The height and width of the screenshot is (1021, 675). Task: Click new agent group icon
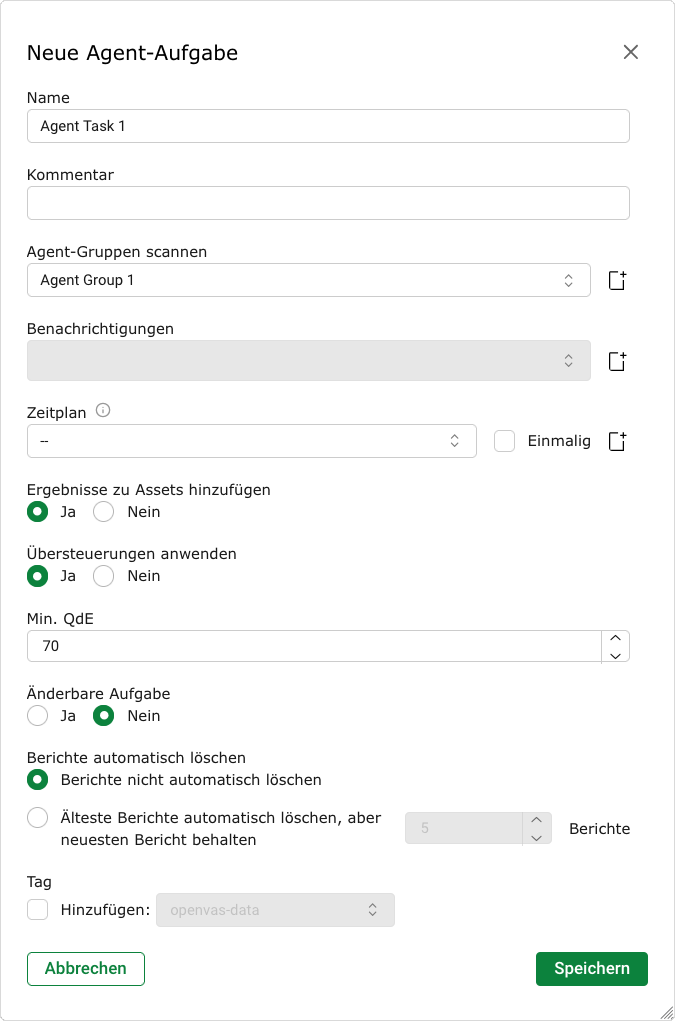pyautogui.click(x=617, y=281)
